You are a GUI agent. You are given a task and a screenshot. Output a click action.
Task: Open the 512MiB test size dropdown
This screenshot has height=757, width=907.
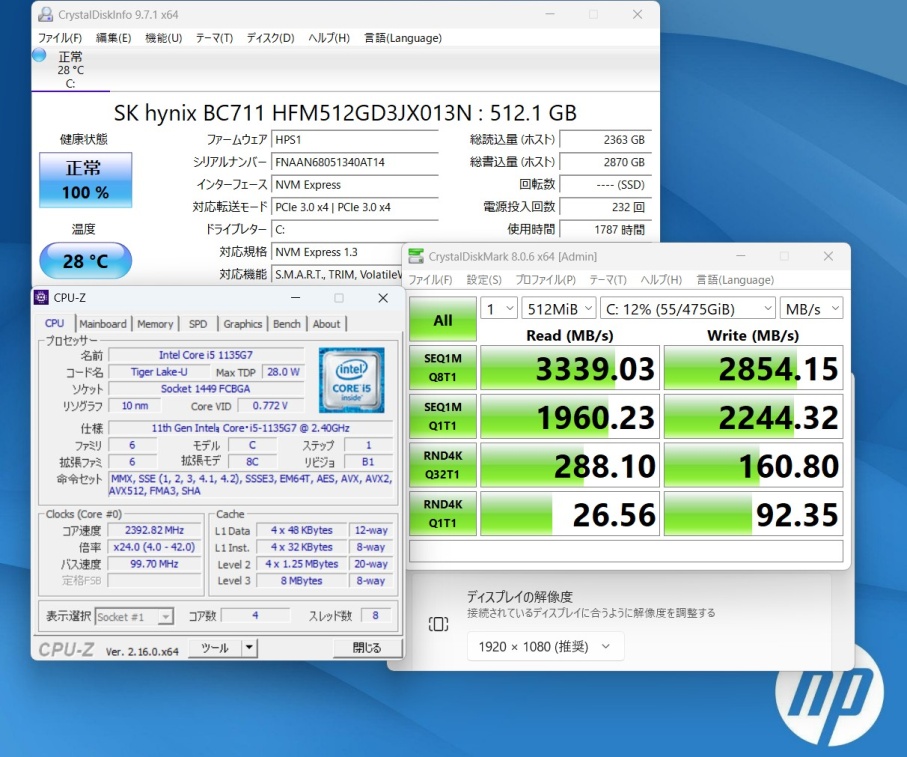click(x=559, y=309)
